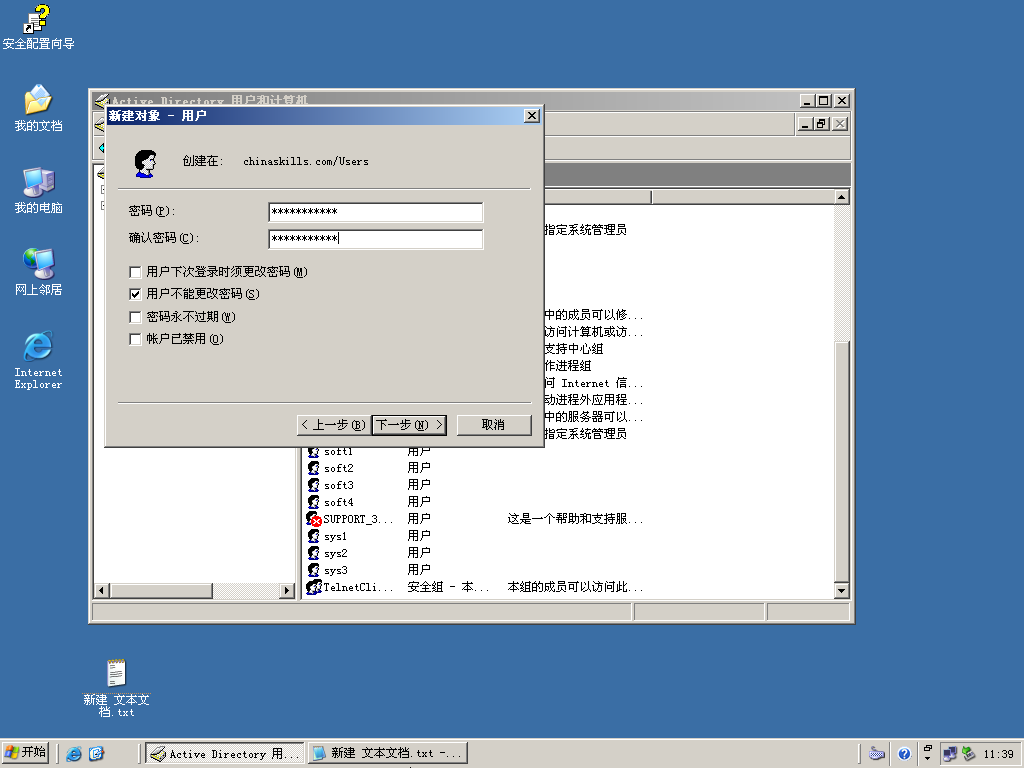Image resolution: width=1024 pixels, height=768 pixels.
Task: Click right scroll arrow of tree pane
Action: [287, 590]
